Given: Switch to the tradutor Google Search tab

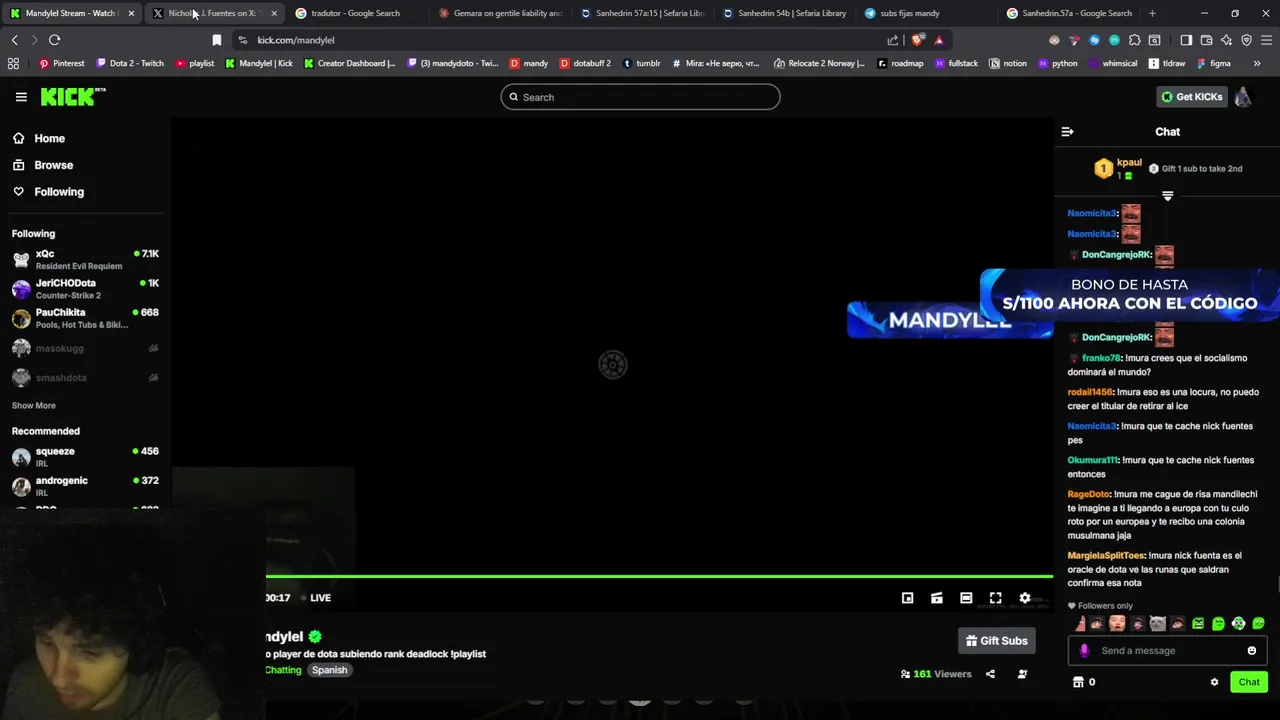Looking at the screenshot, I should tap(356, 13).
